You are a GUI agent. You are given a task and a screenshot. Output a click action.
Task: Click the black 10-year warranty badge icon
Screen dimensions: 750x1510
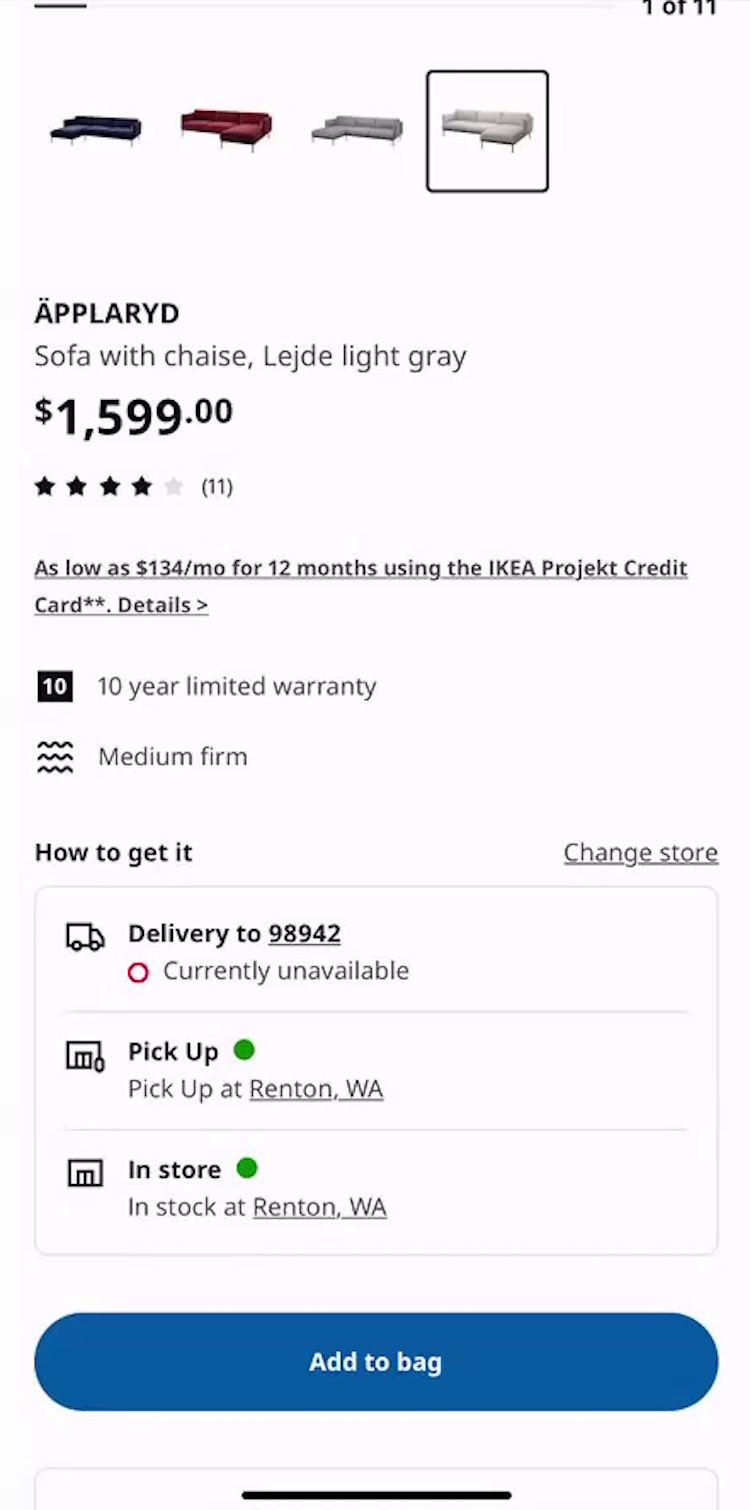[x=55, y=687]
